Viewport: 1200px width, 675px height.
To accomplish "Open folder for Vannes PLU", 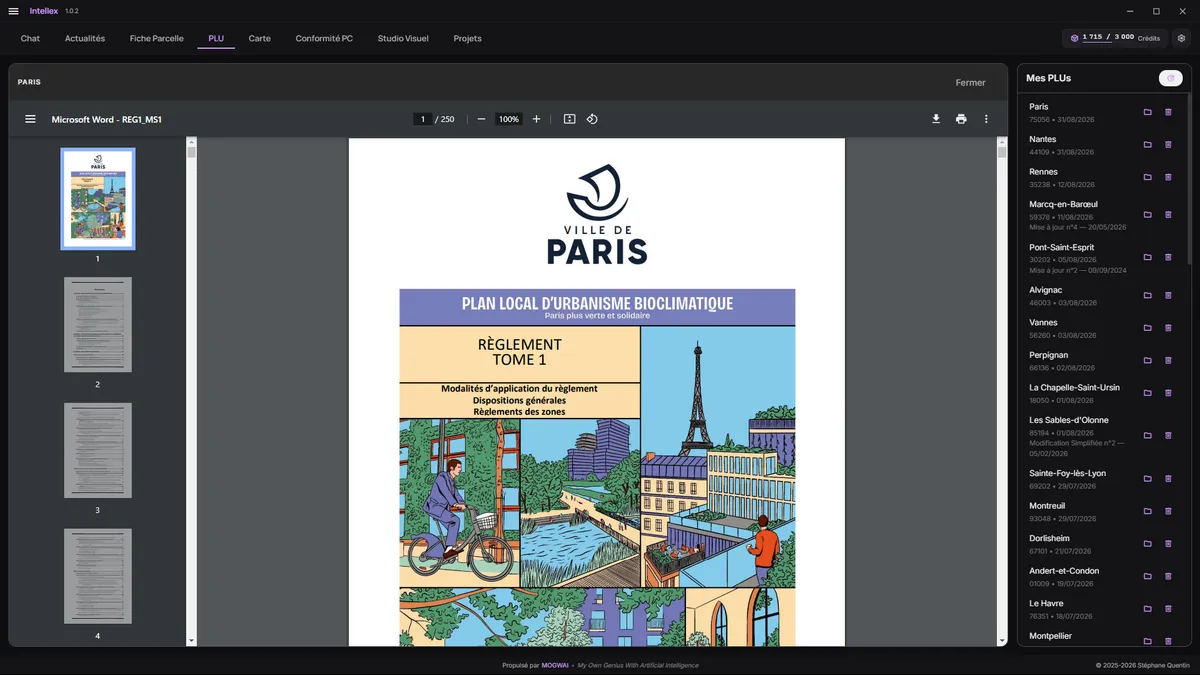I will coord(1148,328).
